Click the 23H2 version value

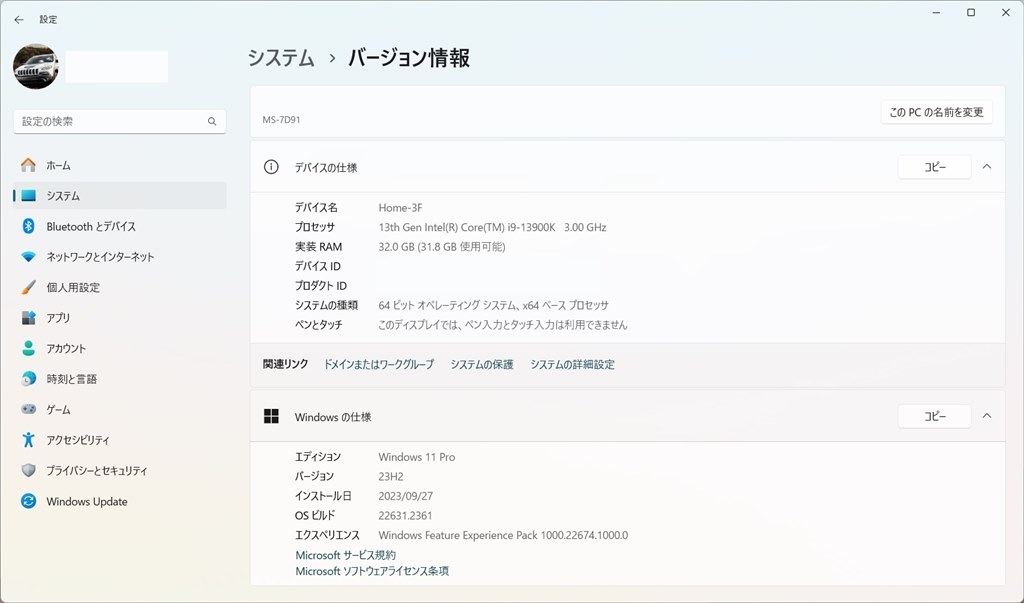click(391, 476)
